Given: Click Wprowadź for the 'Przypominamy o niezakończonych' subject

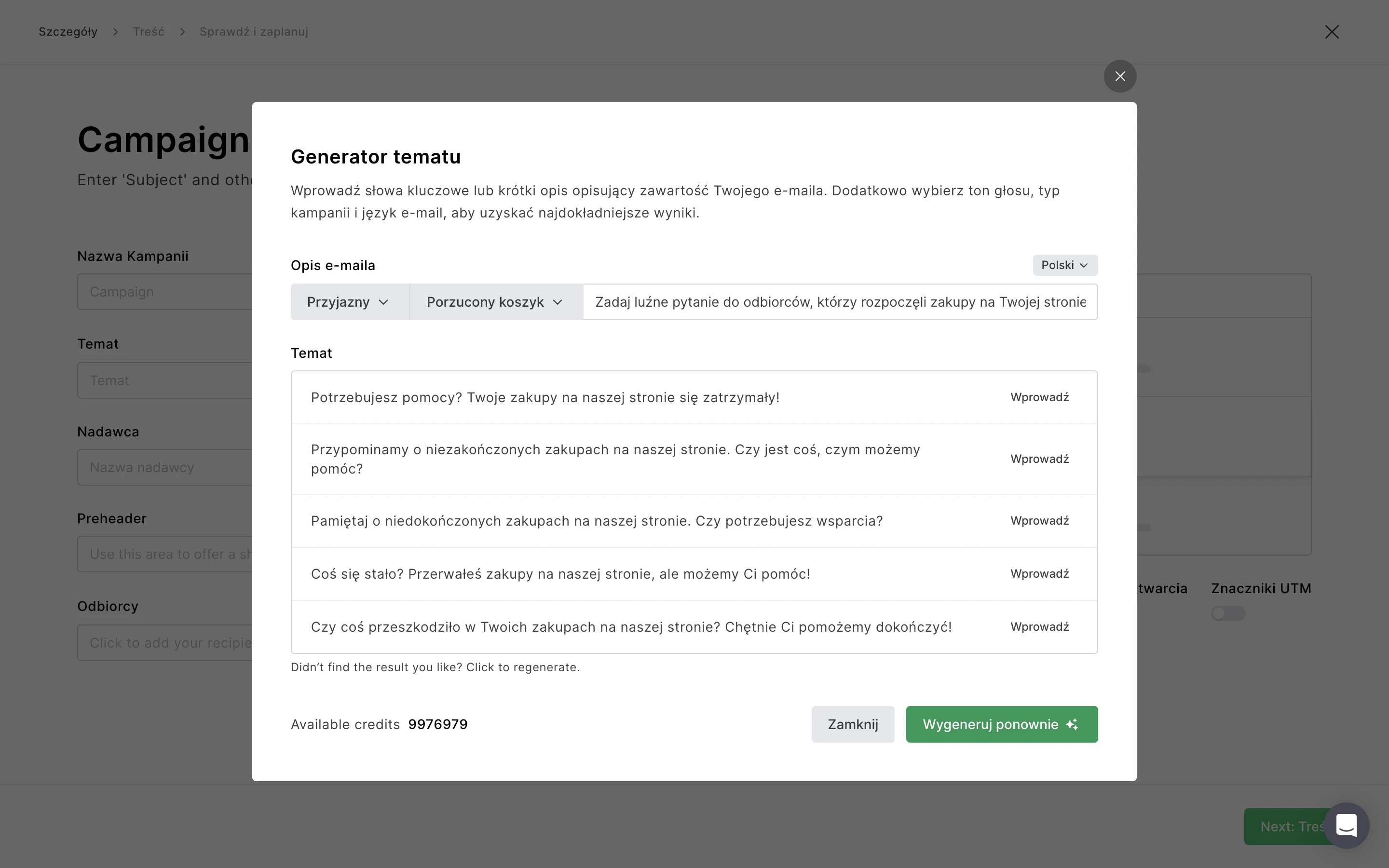Looking at the screenshot, I should pyautogui.click(x=1039, y=459).
